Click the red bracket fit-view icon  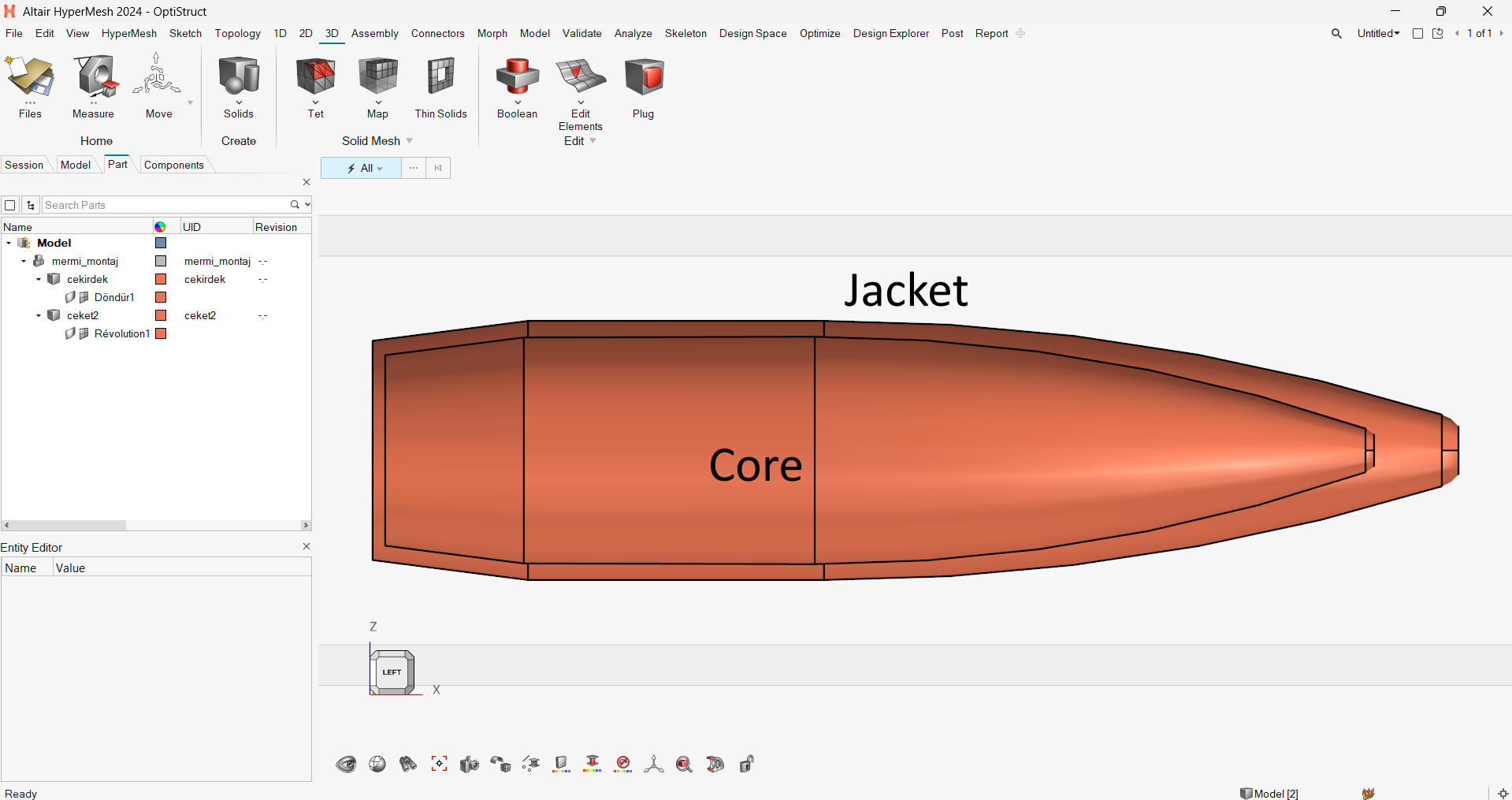coord(439,764)
